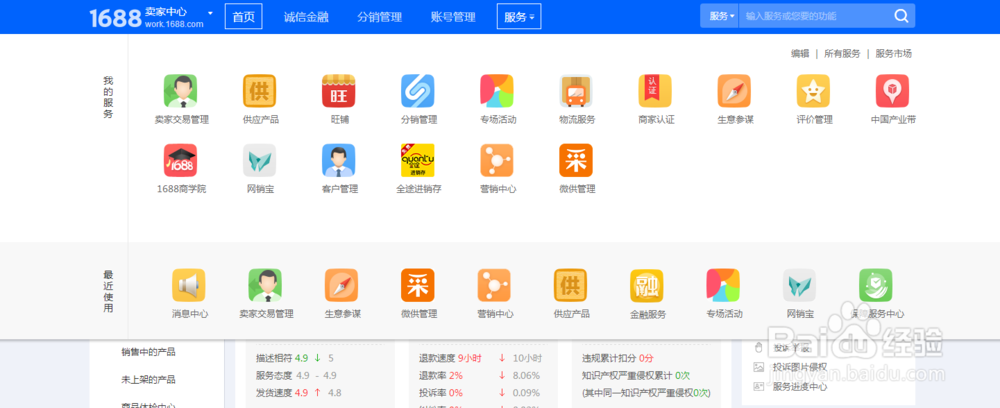Viewport: 1000px width, 408px height.
Task: Click the 编辑 link
Action: [x=800, y=54]
